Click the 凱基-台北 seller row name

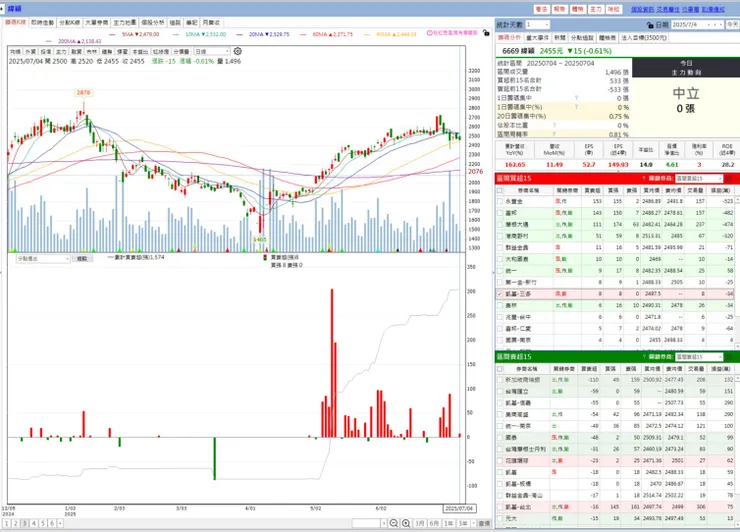point(518,507)
